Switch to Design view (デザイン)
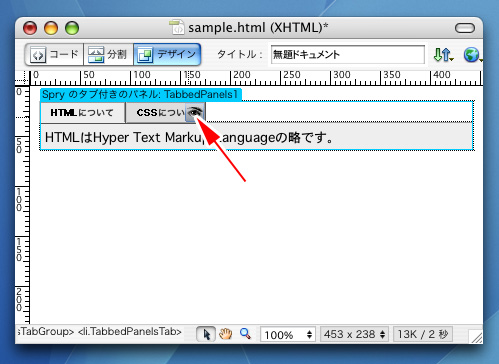Image resolution: width=499 pixels, height=364 pixels. click(167, 54)
